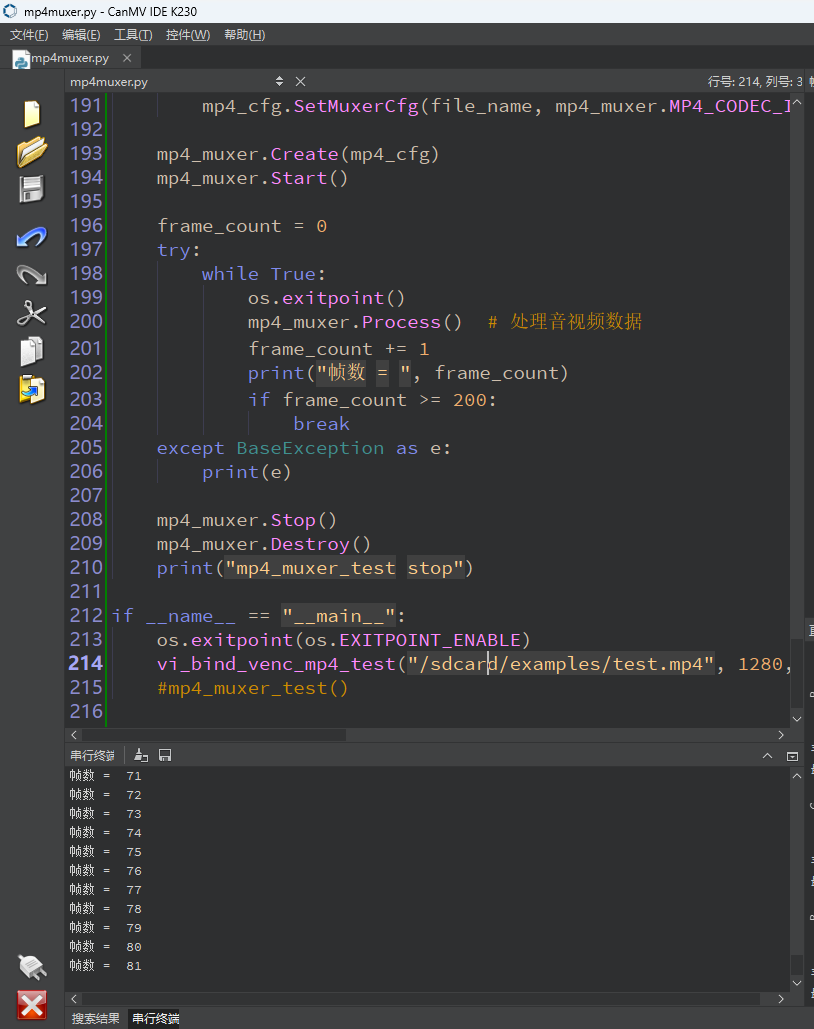Screen dimensions: 814x1029
Task: Switch to 串行终端 bottom tab
Action: [x=156, y=1018]
